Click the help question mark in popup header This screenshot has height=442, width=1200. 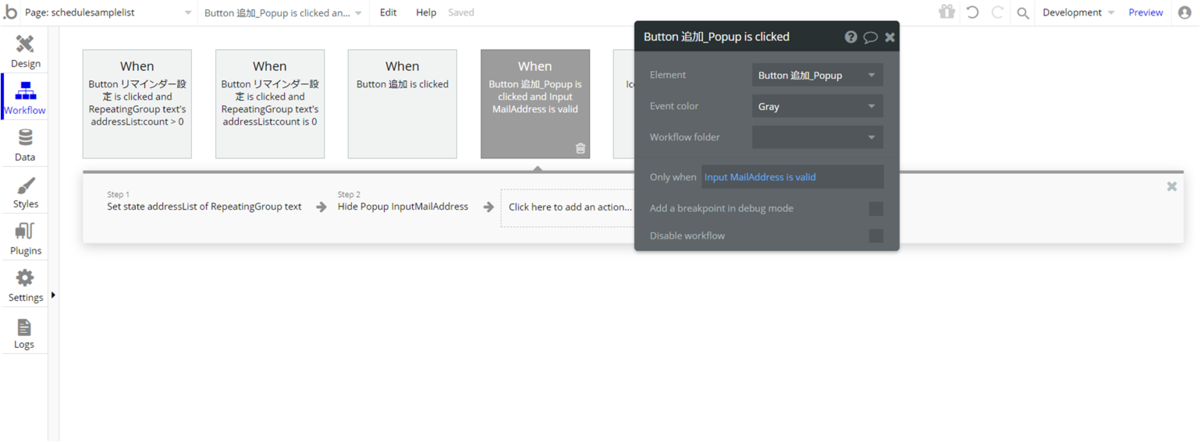(x=851, y=37)
